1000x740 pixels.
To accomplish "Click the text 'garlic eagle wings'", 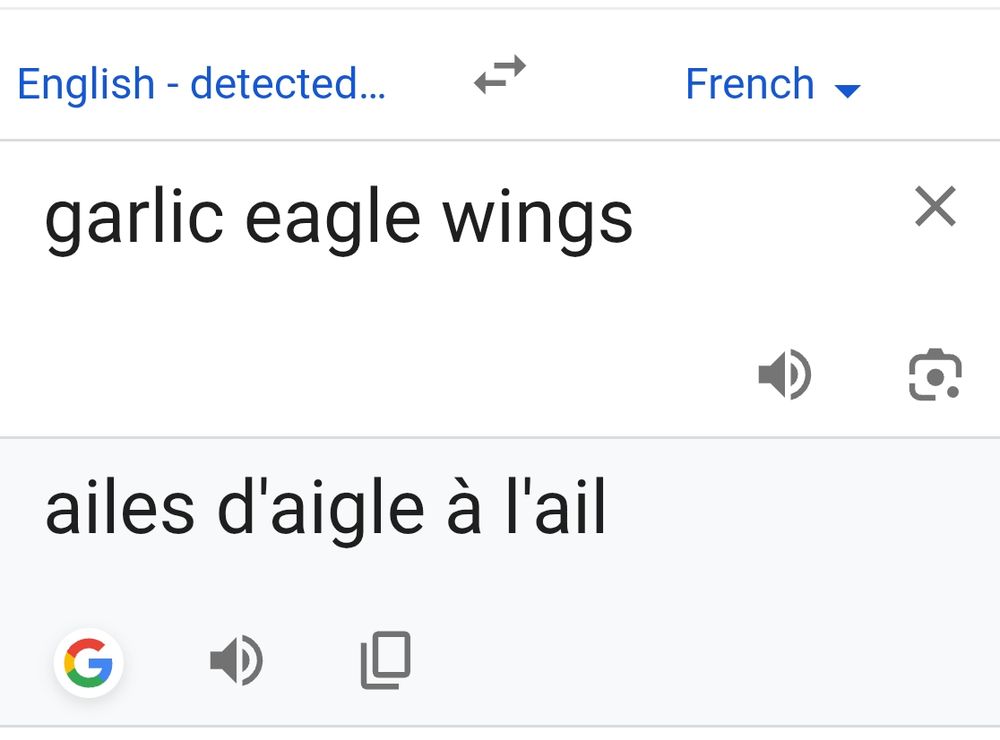I will pyautogui.click(x=340, y=217).
